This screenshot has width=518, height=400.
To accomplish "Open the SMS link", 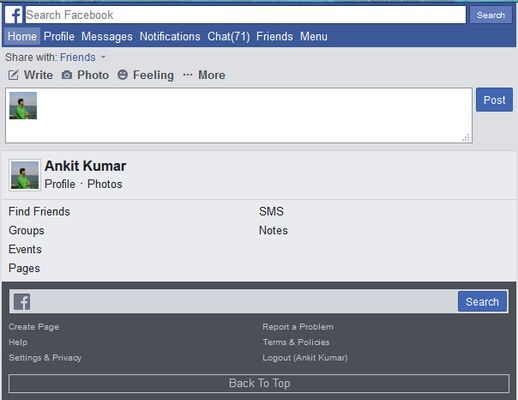I will coord(271,211).
